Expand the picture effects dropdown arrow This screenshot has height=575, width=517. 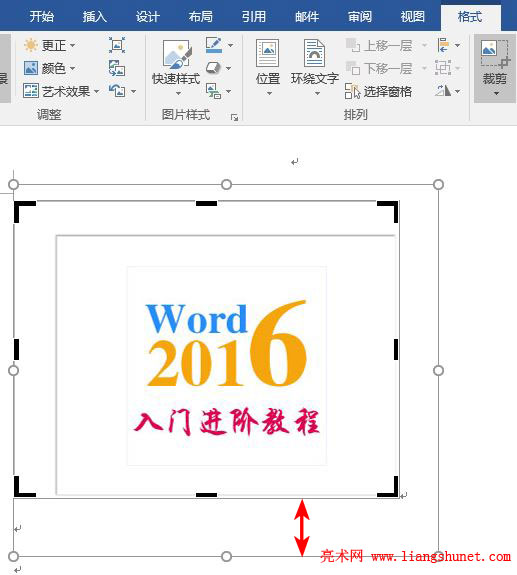click(229, 68)
